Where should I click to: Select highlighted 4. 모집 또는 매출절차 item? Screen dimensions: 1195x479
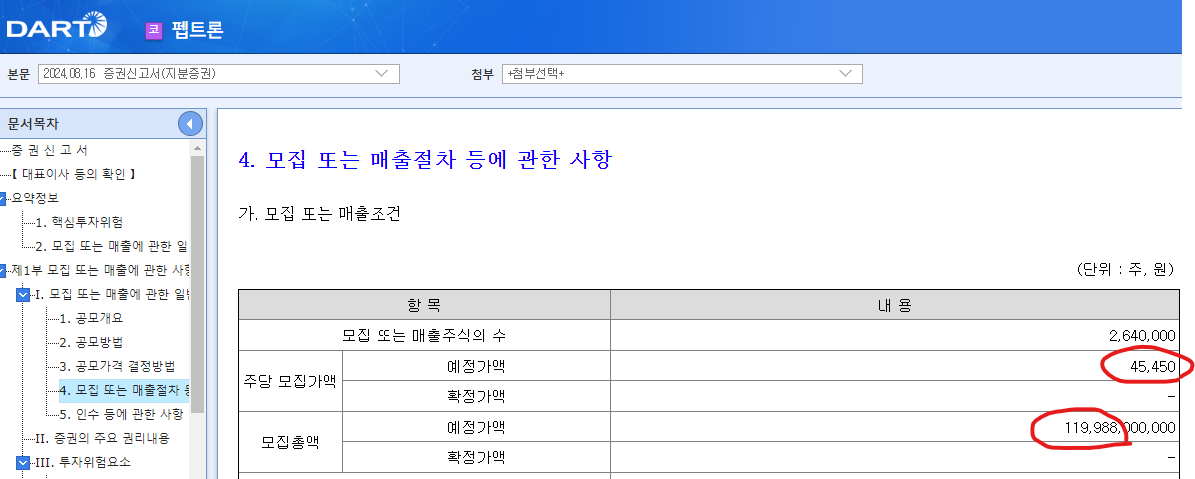click(123, 391)
